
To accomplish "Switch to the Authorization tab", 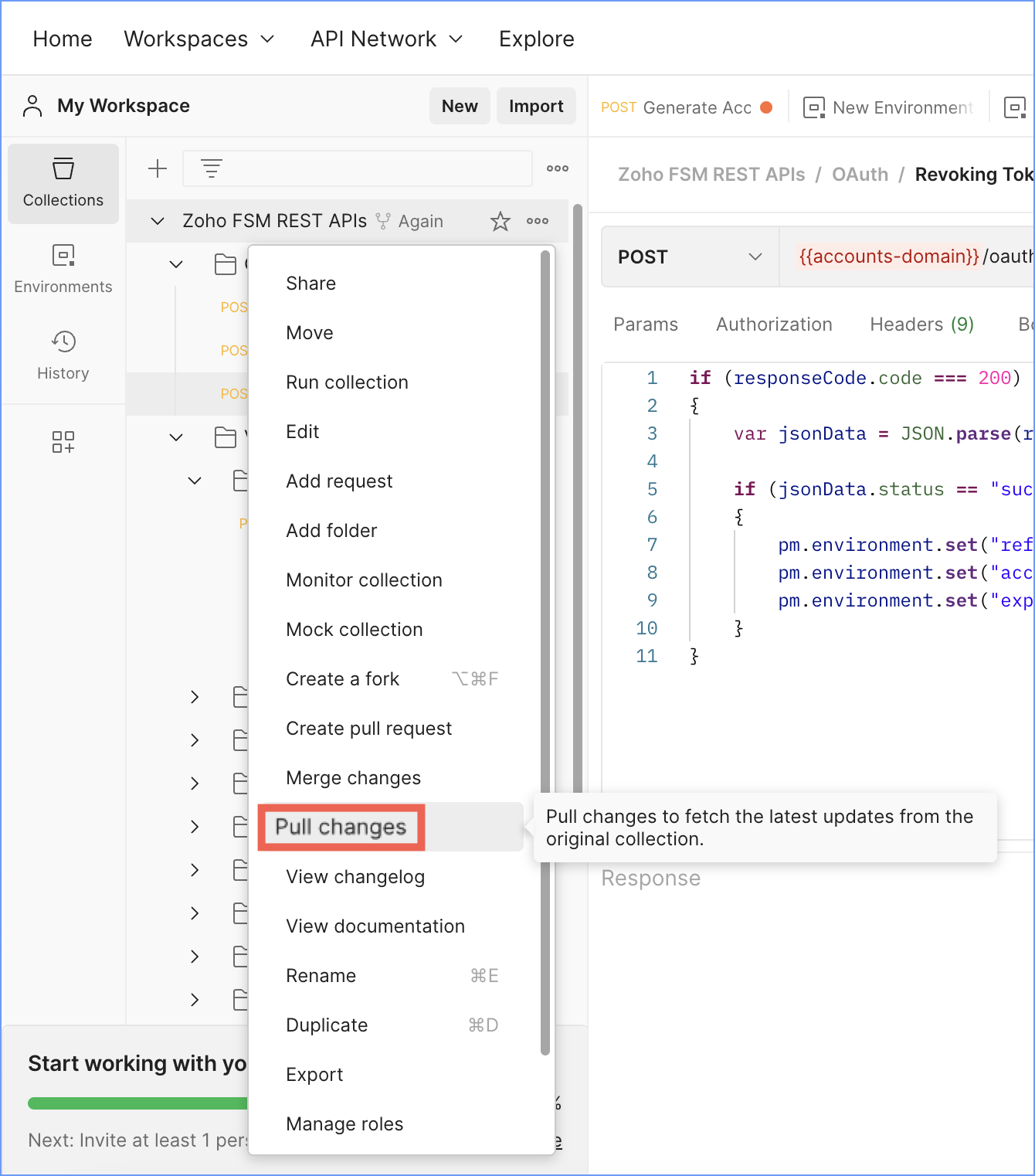I will [774, 325].
